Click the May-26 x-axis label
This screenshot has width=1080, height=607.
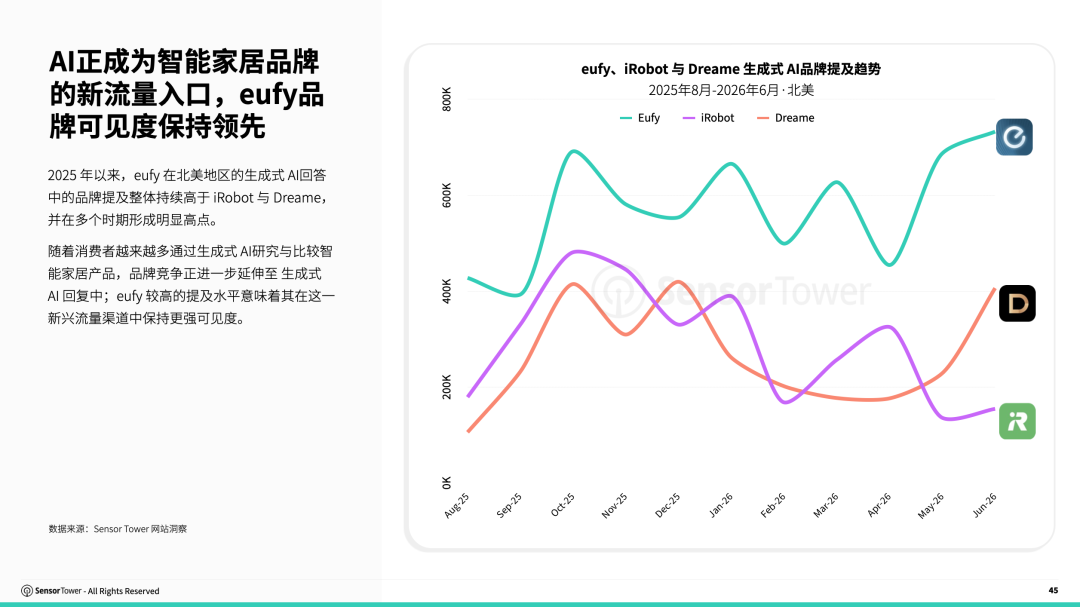coord(931,505)
